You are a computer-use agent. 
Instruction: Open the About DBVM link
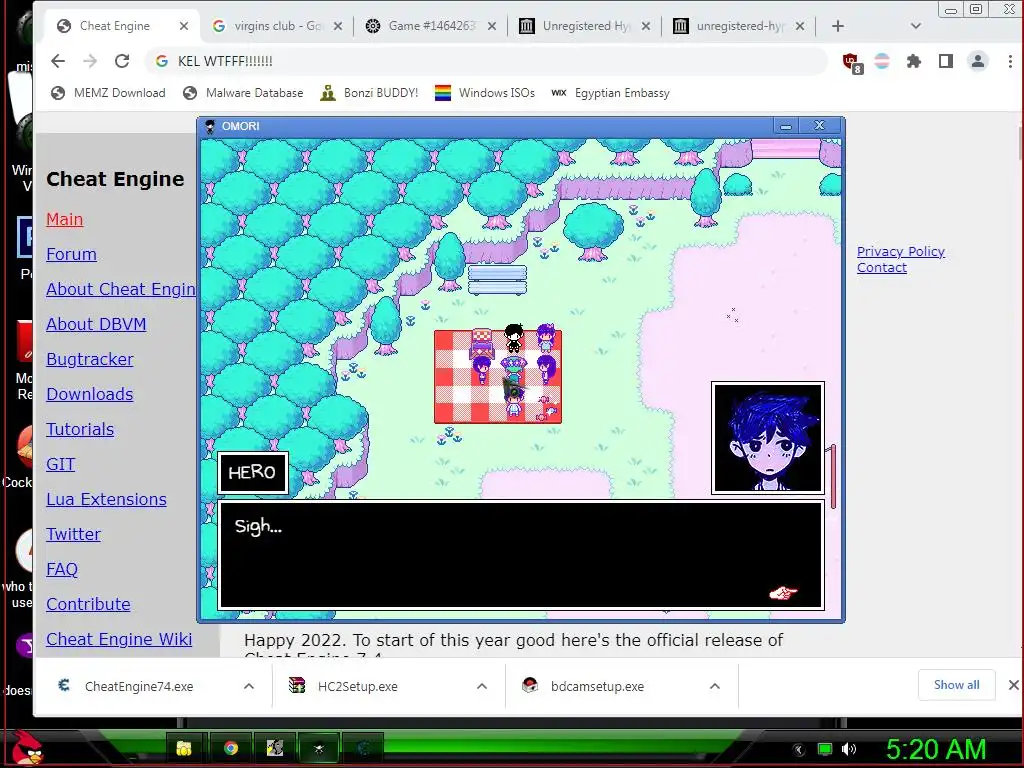coord(96,324)
